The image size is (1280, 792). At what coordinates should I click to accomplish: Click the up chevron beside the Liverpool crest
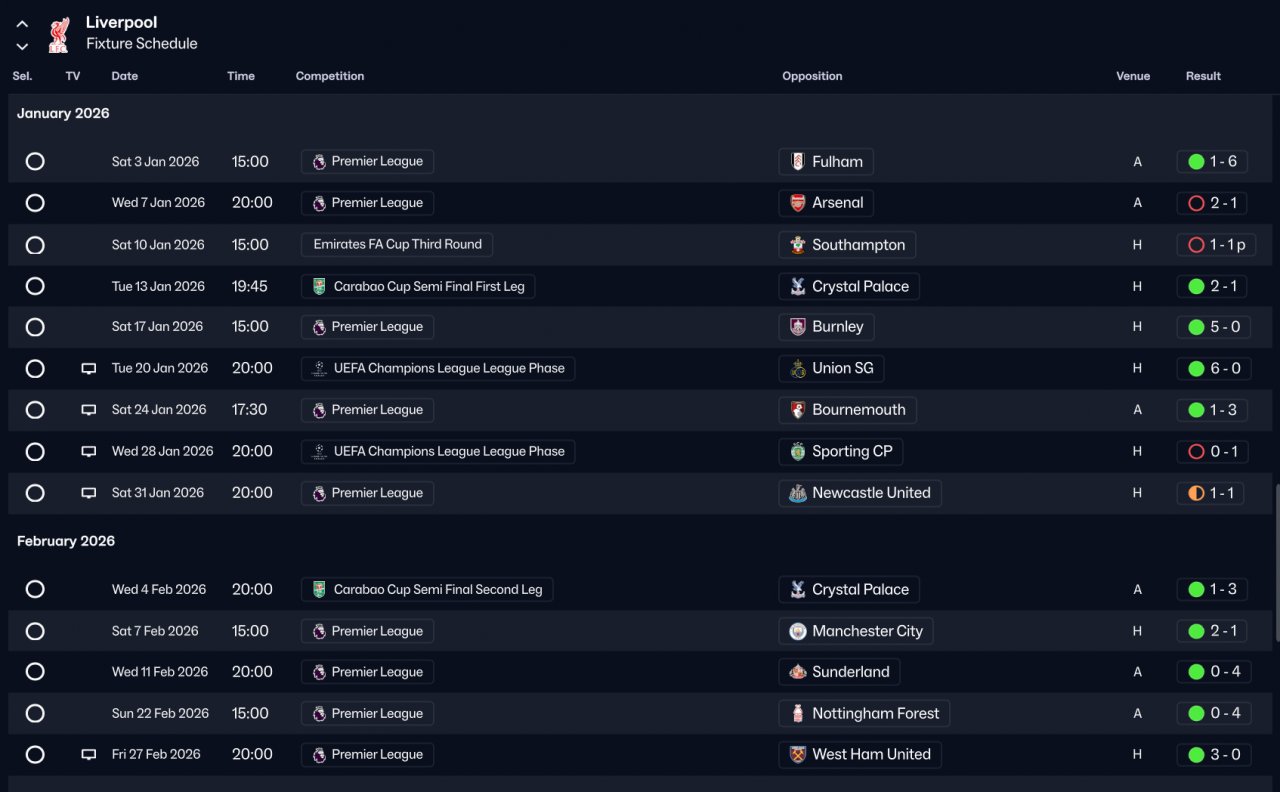click(22, 24)
